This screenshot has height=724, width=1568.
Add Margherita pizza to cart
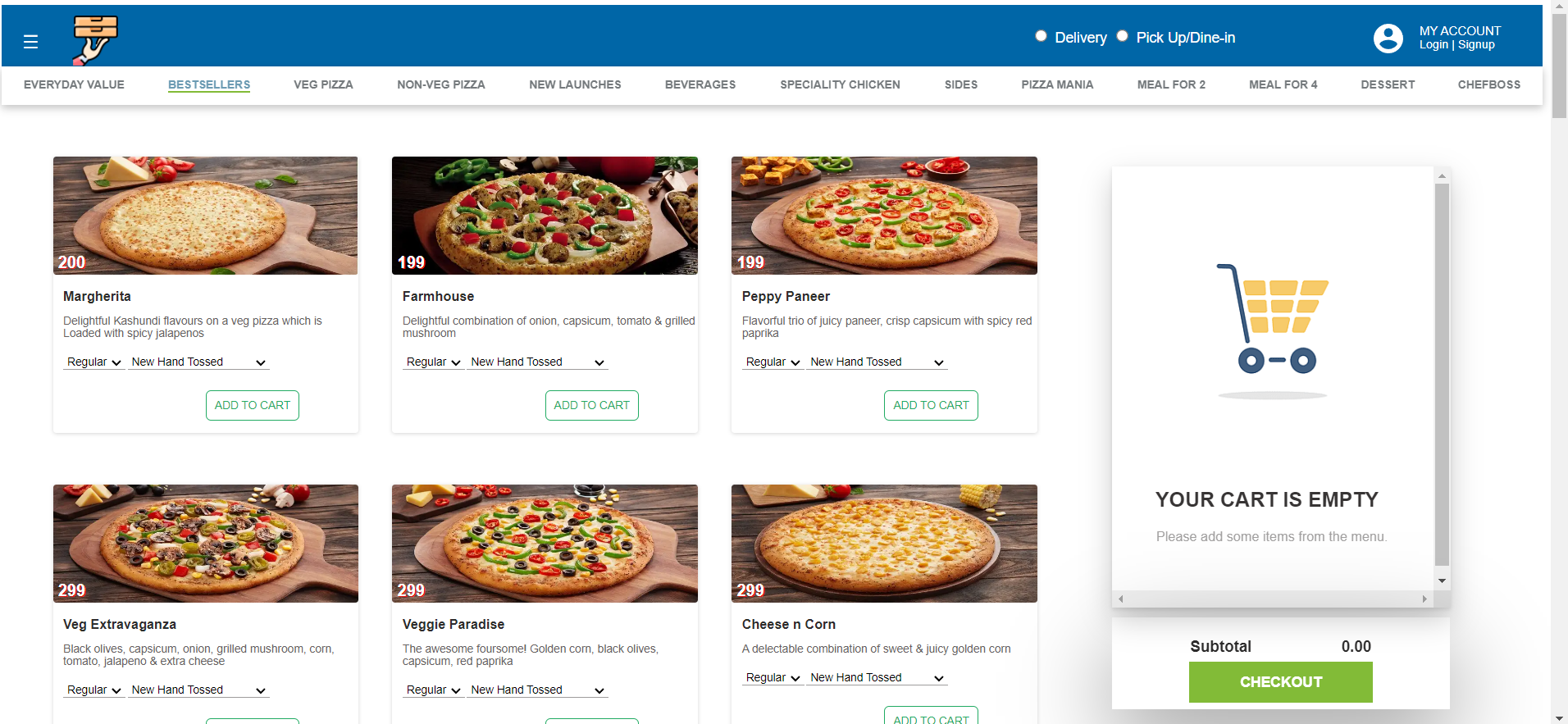(252, 405)
